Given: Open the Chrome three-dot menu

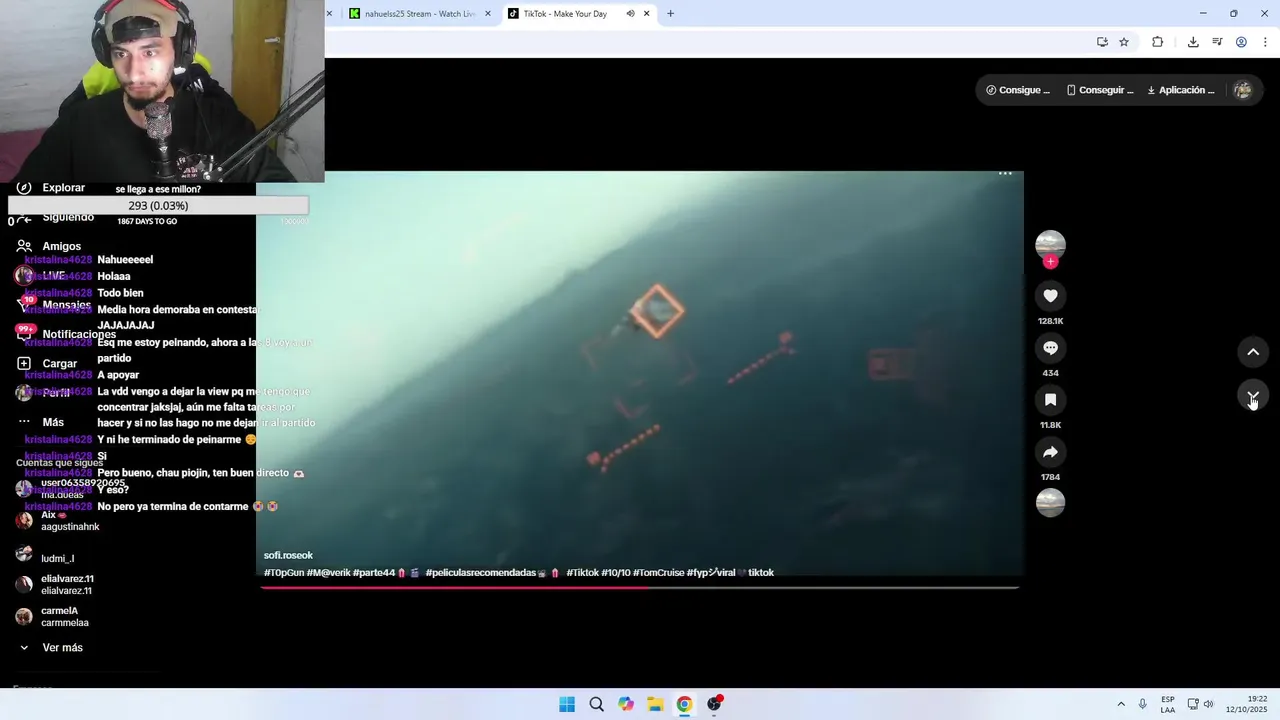Looking at the screenshot, I should click(x=1265, y=42).
